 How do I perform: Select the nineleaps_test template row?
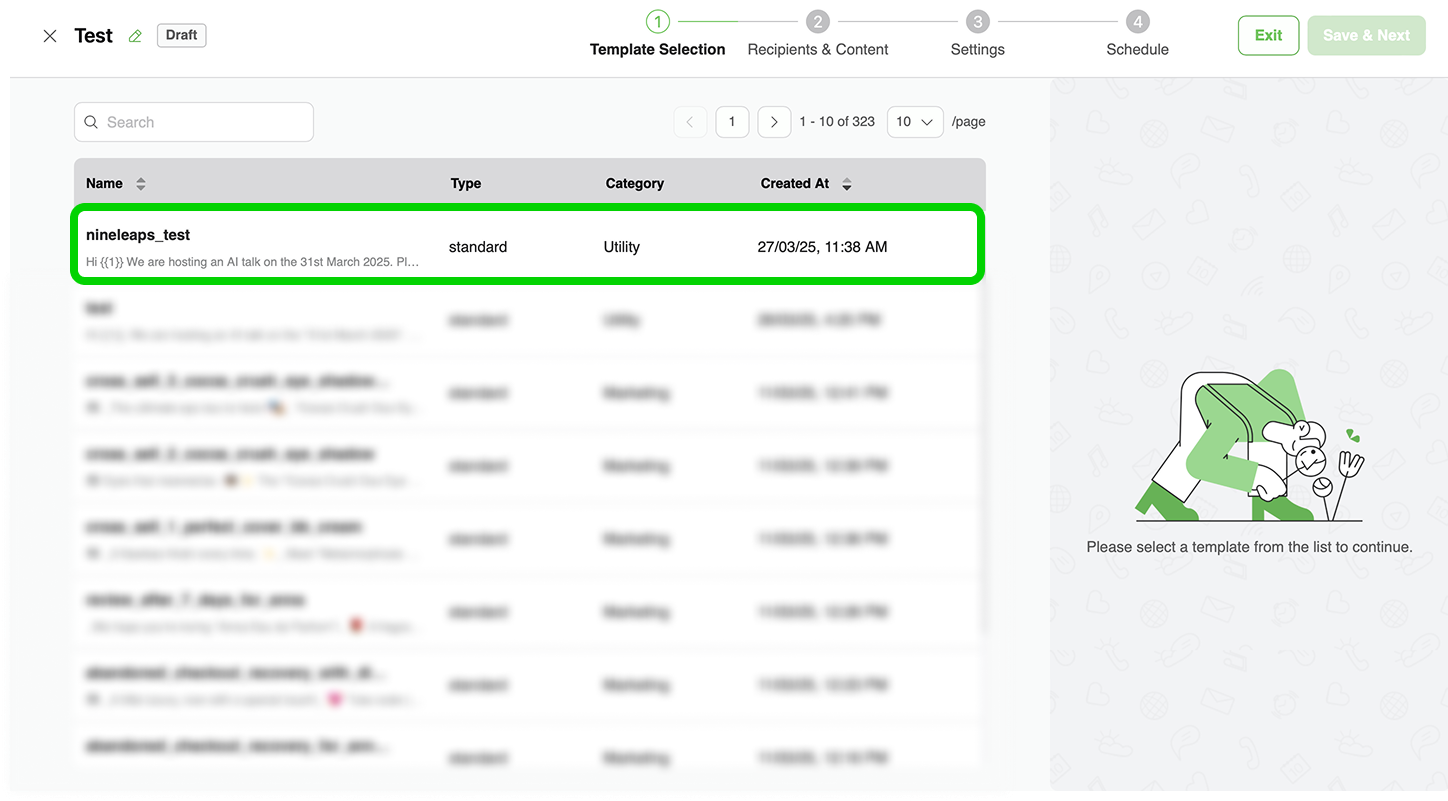click(528, 246)
